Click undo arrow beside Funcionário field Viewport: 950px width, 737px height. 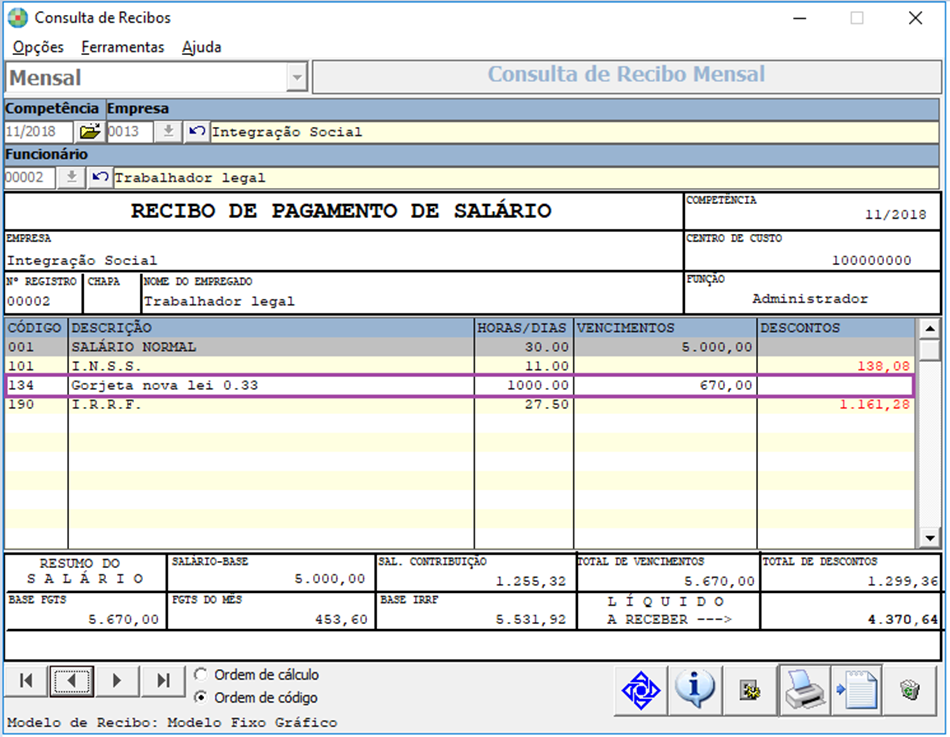click(100, 178)
